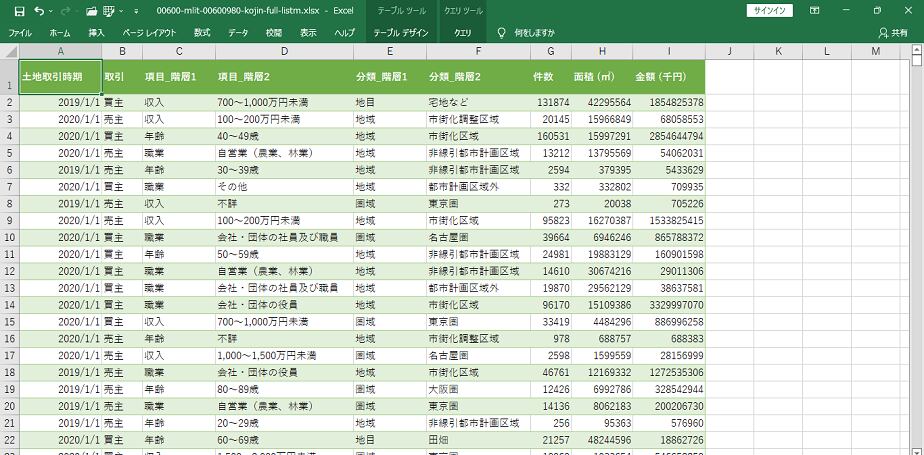Click the Save icon in the quick access toolbar
The image size is (924, 455).
coord(18,10)
